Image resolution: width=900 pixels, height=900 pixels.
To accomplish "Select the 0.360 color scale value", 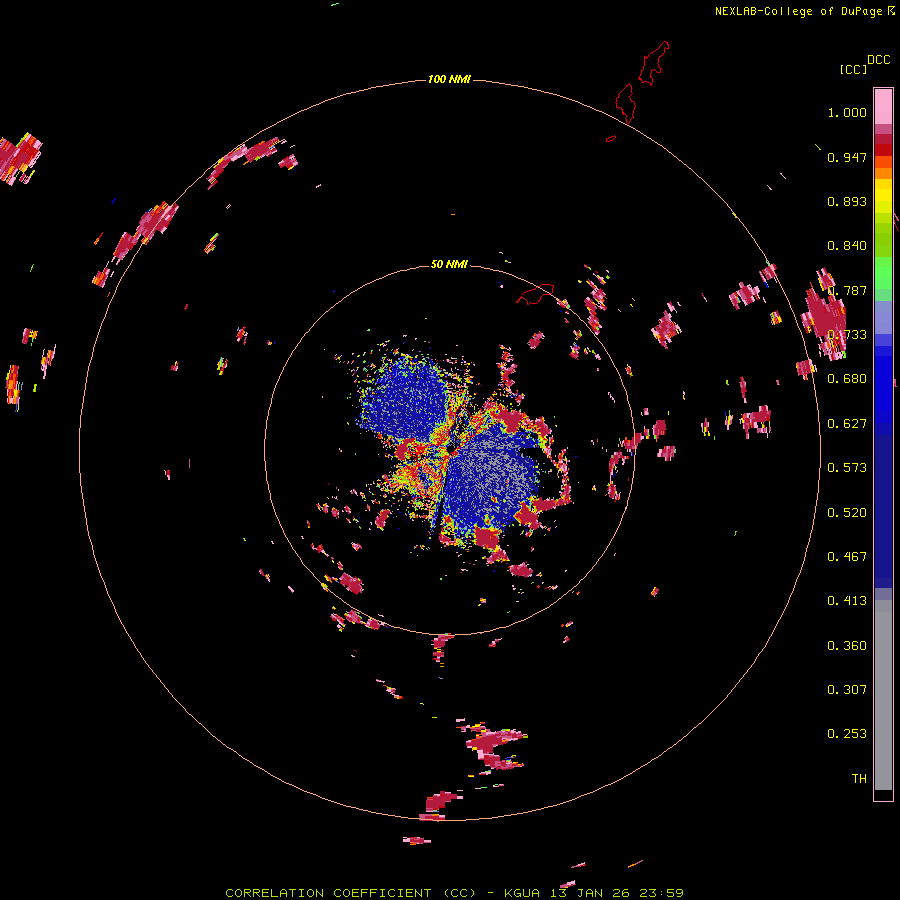I will [847, 646].
